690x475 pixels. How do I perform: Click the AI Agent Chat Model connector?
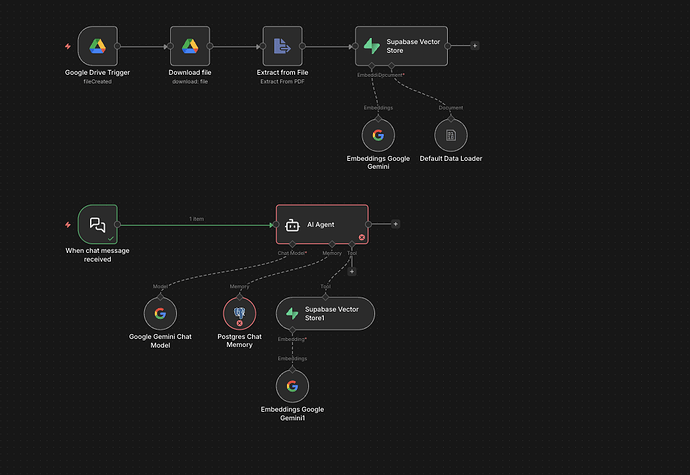pyautogui.click(x=292, y=244)
